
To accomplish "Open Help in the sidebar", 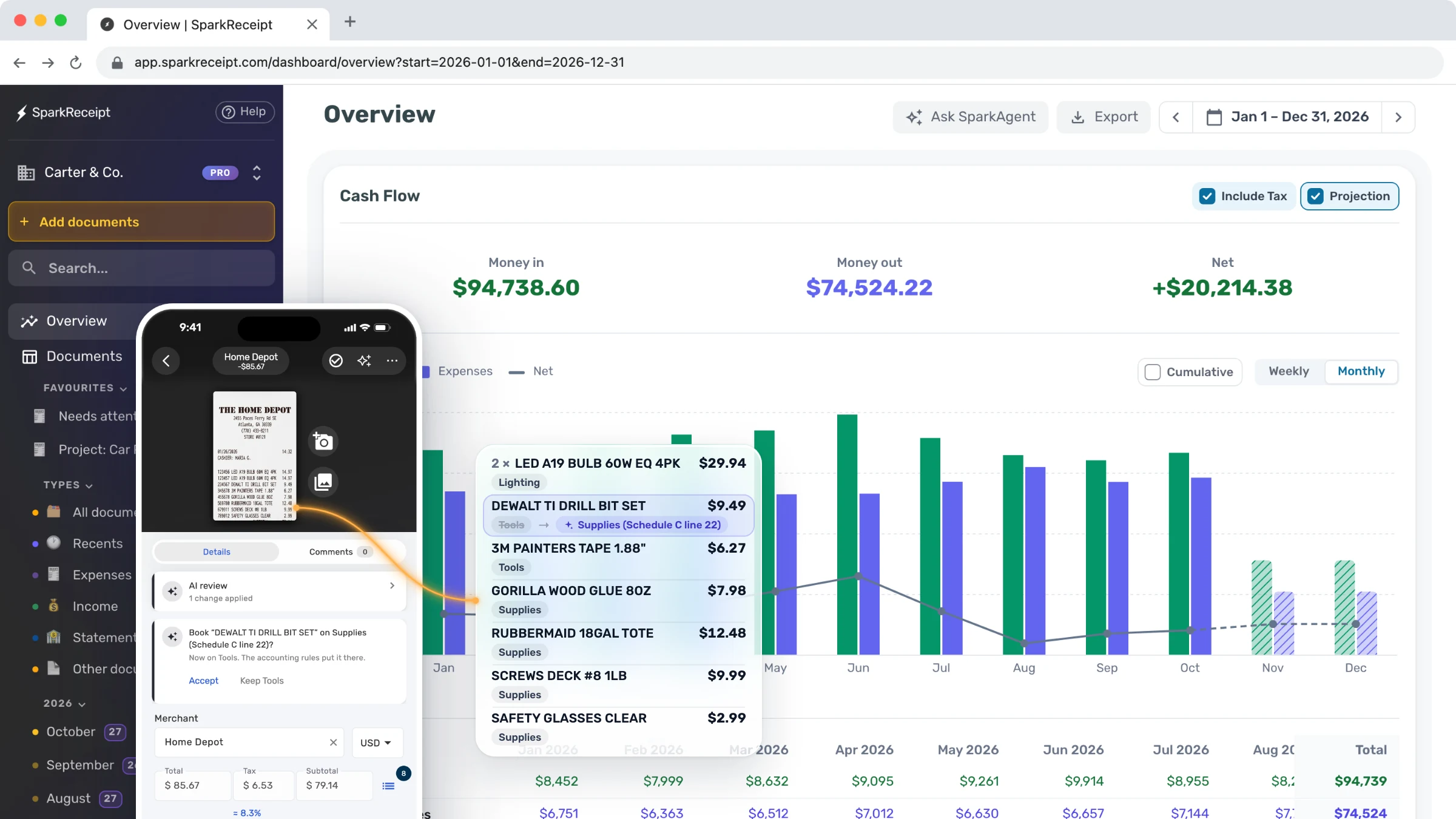I will [244, 112].
